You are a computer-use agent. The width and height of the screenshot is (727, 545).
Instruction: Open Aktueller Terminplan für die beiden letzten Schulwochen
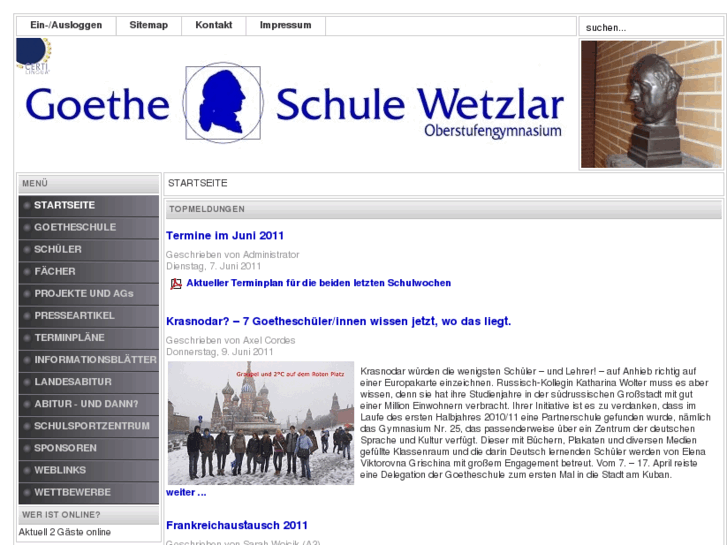[319, 283]
